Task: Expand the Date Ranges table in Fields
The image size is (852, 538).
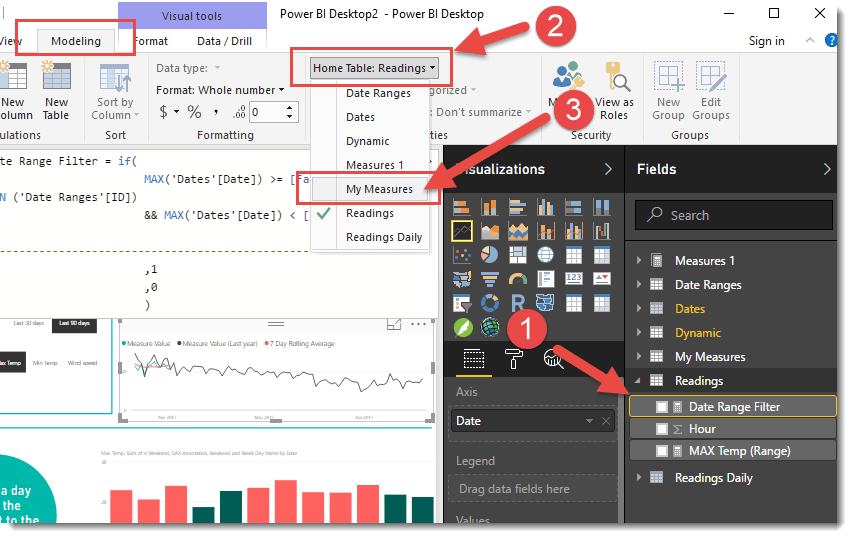Action: pos(639,285)
